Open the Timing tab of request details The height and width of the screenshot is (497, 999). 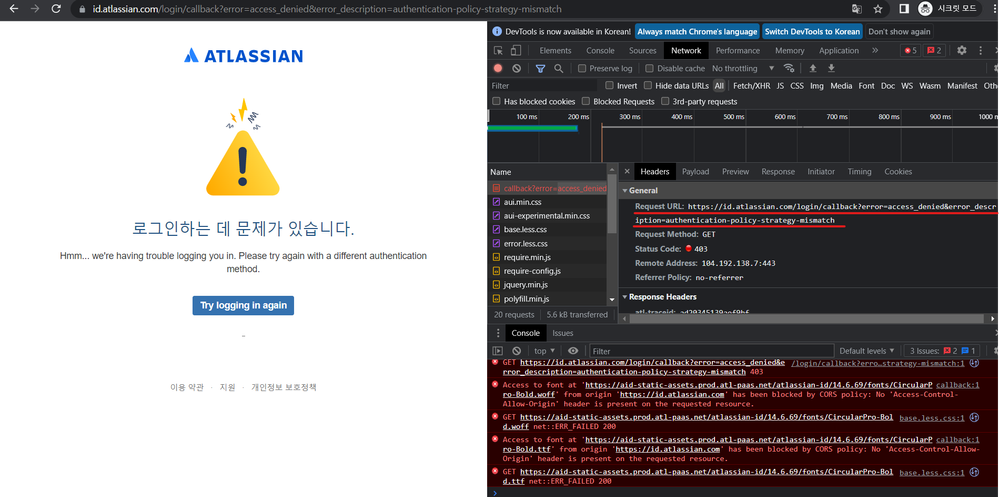(x=859, y=171)
